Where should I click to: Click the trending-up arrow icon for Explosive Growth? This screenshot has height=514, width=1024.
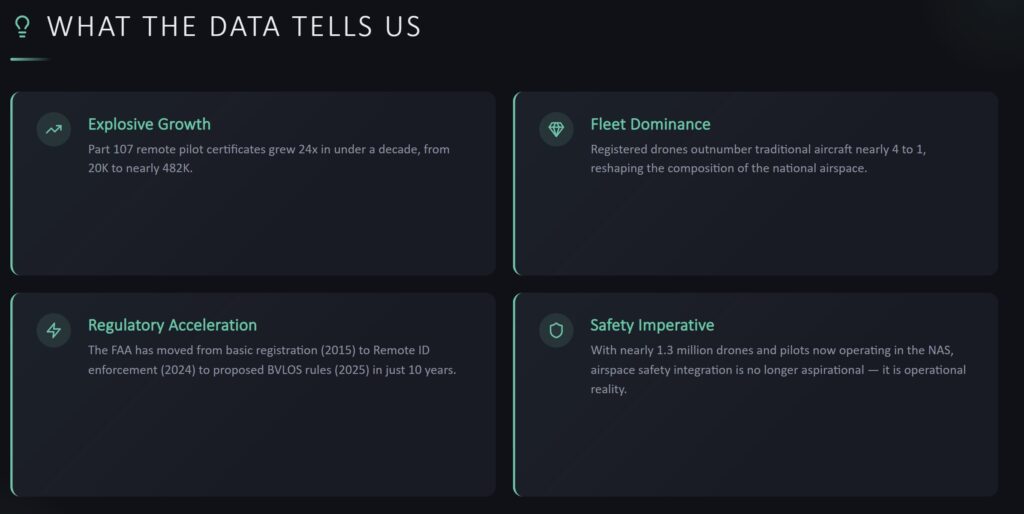(x=53, y=129)
